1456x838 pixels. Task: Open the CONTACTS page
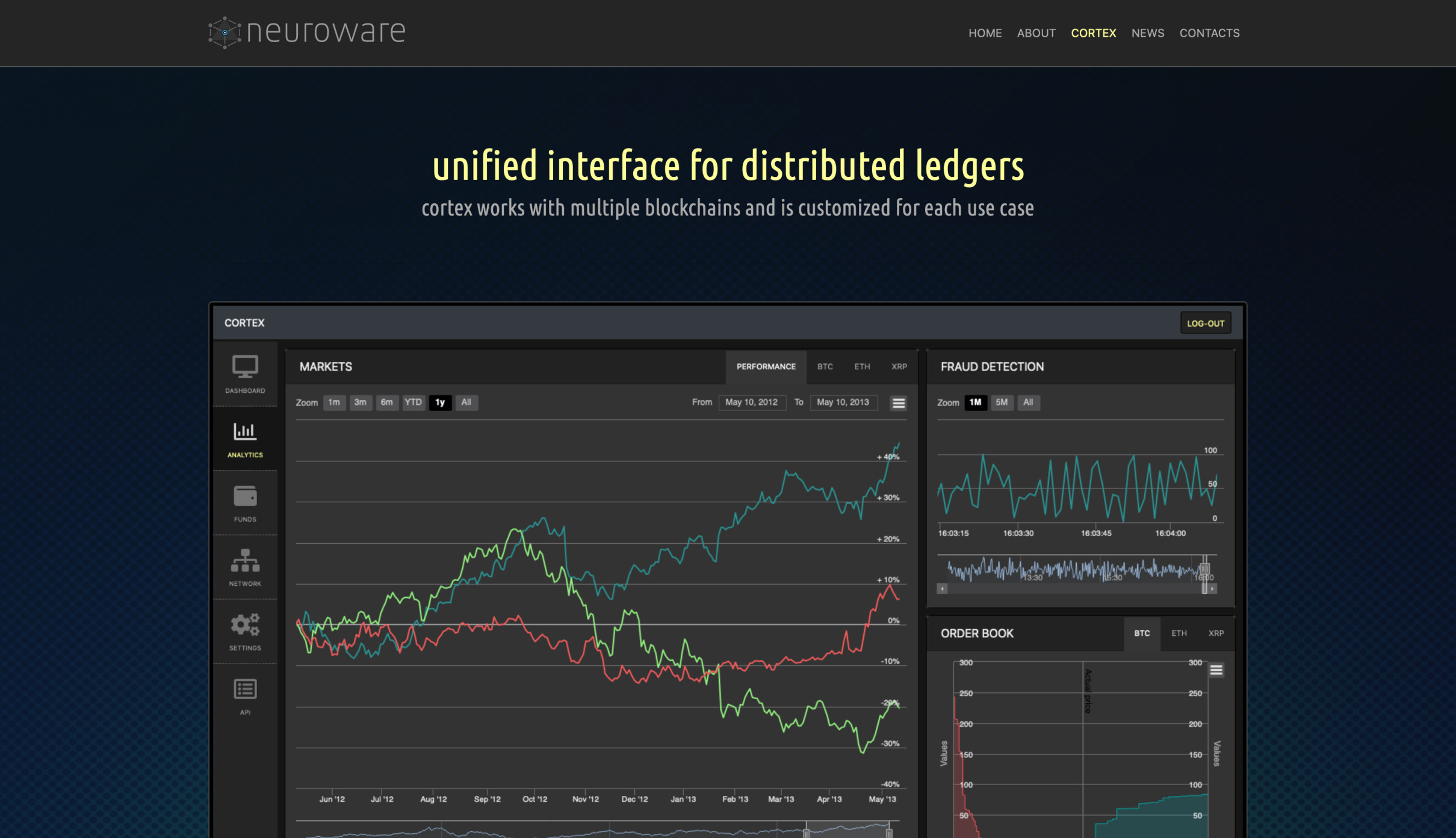pos(1209,33)
